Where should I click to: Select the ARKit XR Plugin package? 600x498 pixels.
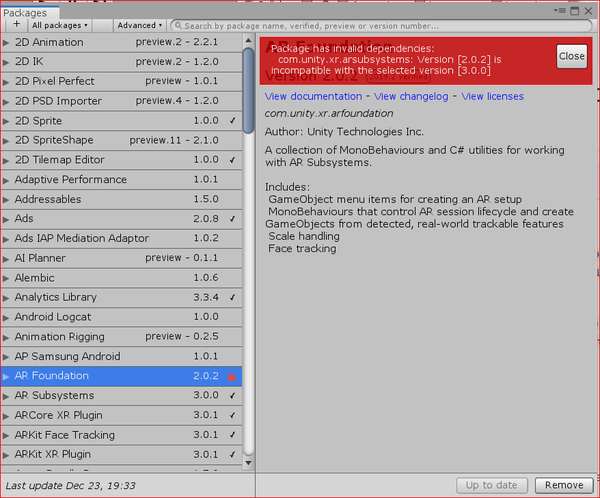coord(121,454)
